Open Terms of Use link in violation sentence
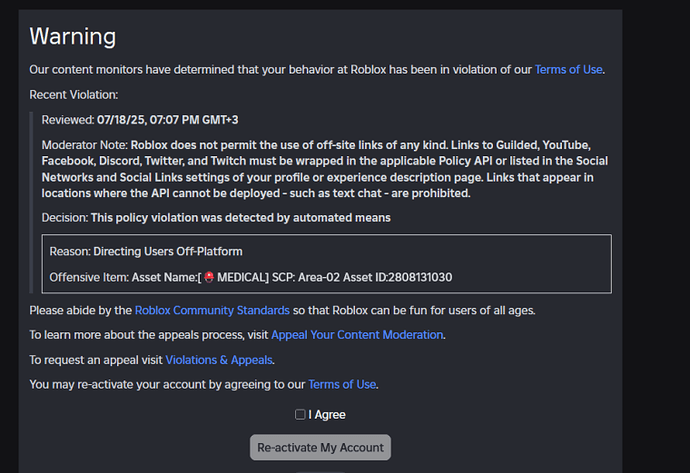Screen dimensions: 690x473 point(569,70)
